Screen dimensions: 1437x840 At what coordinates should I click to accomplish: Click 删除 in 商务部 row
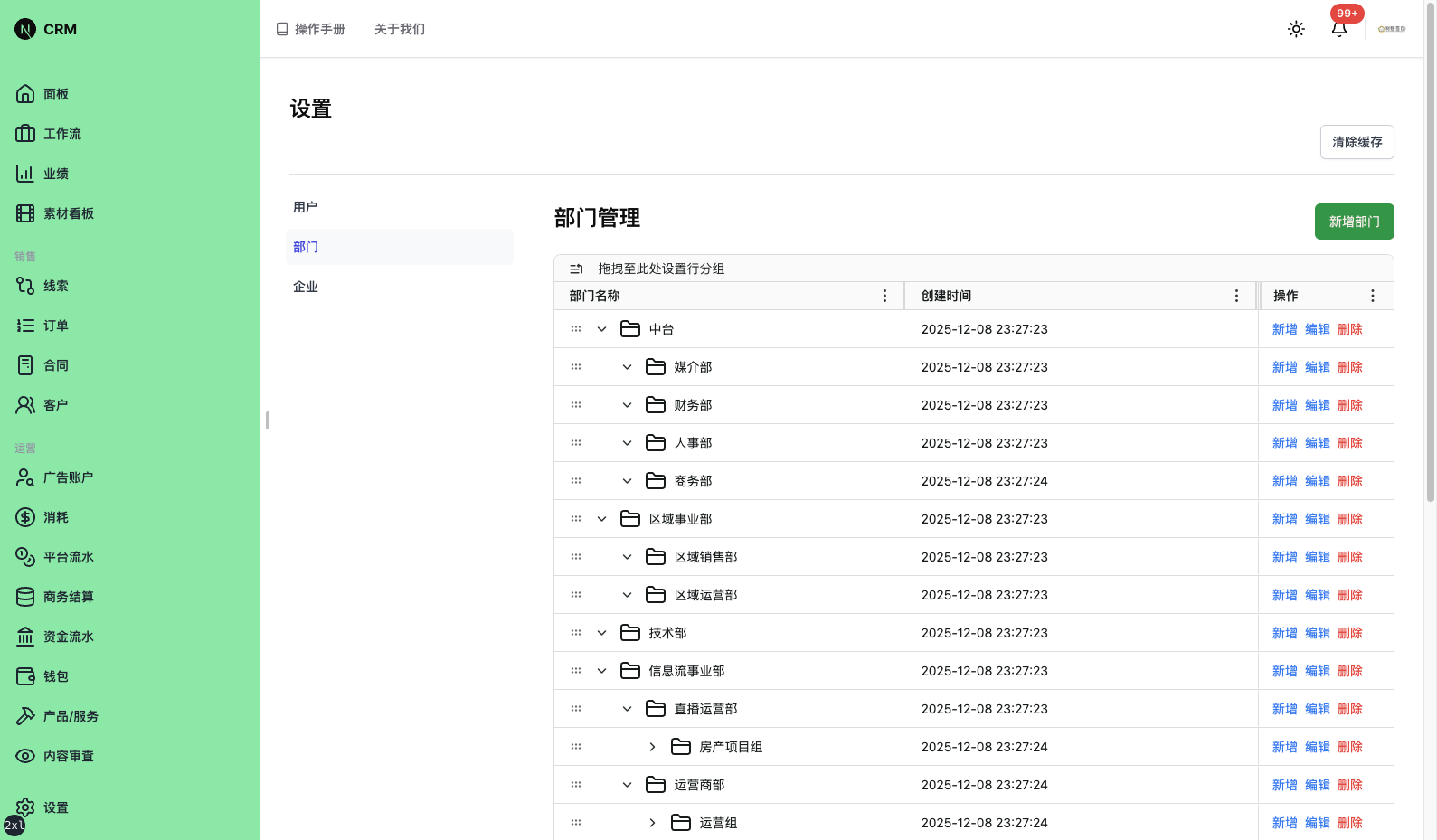click(1349, 481)
